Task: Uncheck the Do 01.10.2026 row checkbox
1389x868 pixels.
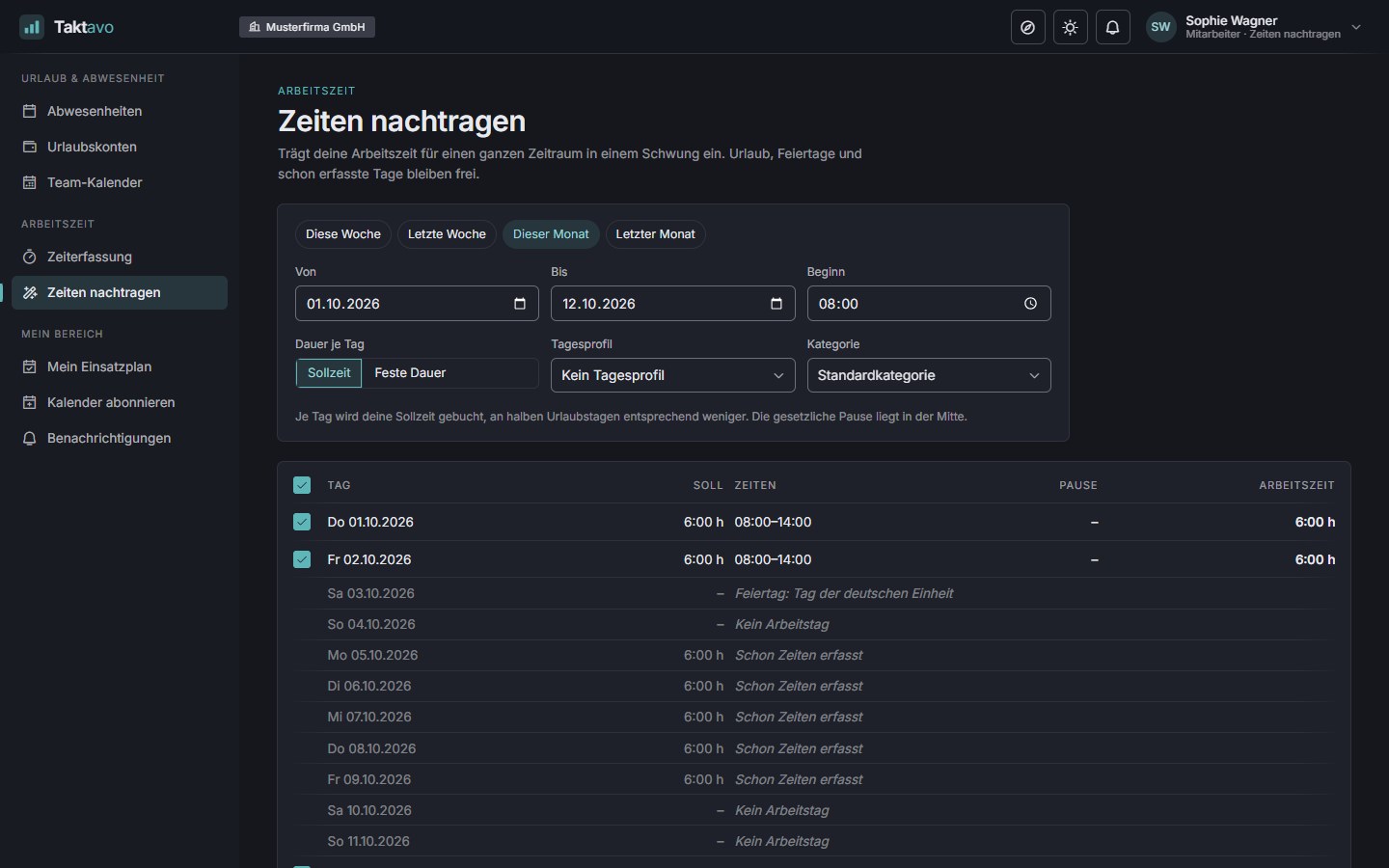Action: point(302,522)
